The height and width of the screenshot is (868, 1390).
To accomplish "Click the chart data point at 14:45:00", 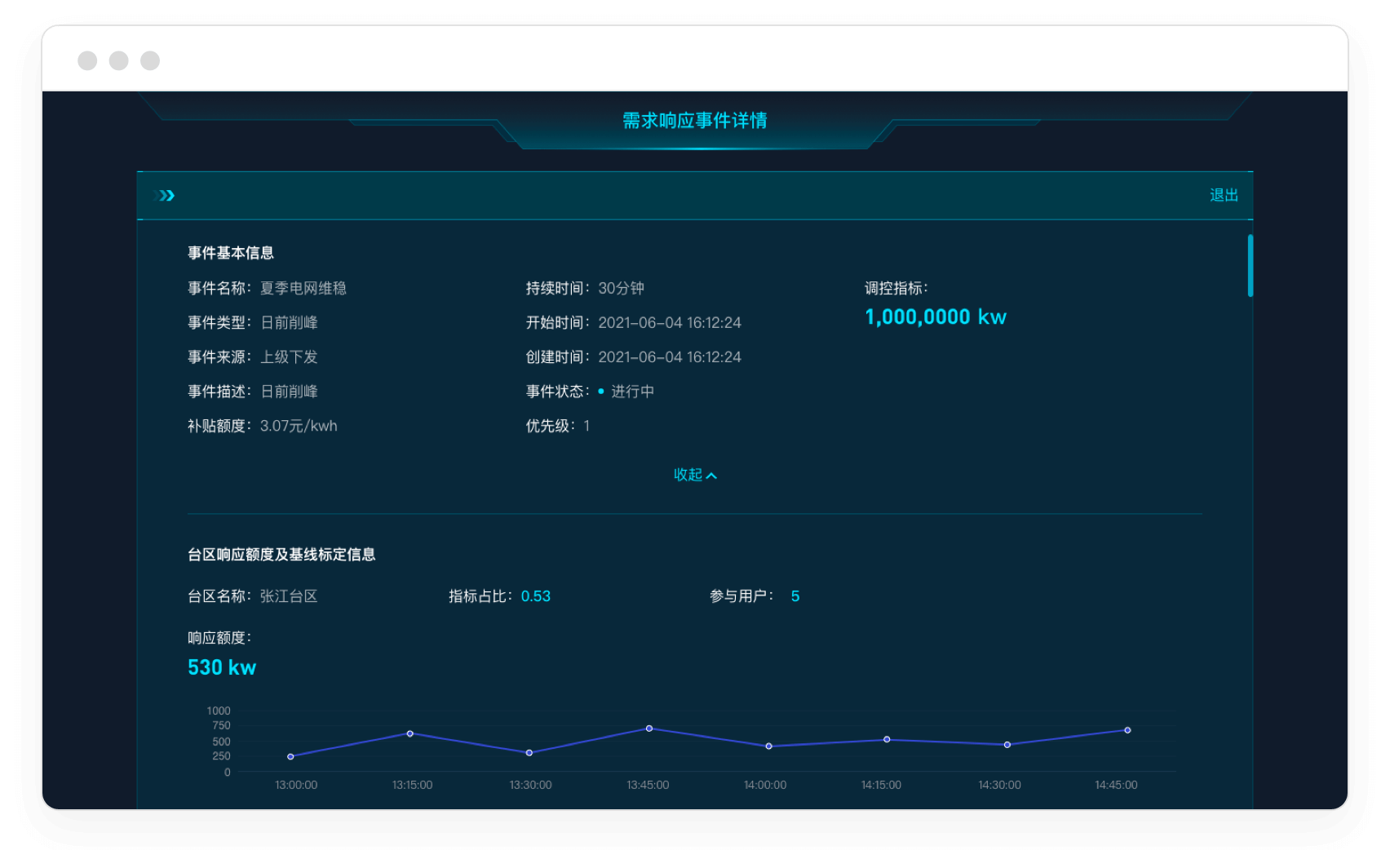I will [x=1128, y=729].
